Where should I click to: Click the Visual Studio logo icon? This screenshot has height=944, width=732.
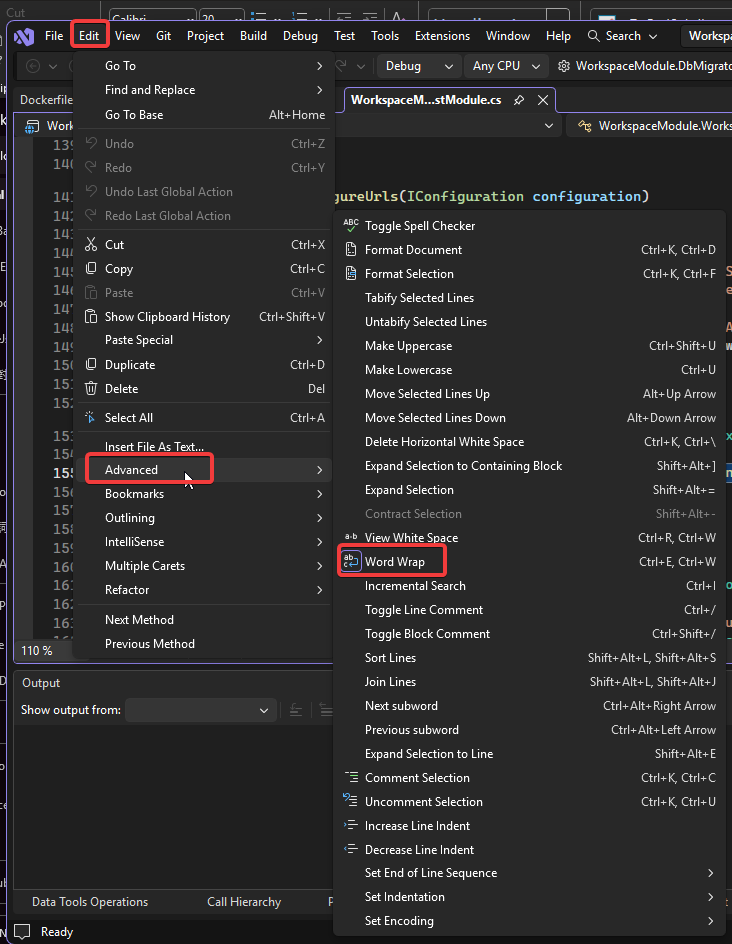(x=23, y=36)
